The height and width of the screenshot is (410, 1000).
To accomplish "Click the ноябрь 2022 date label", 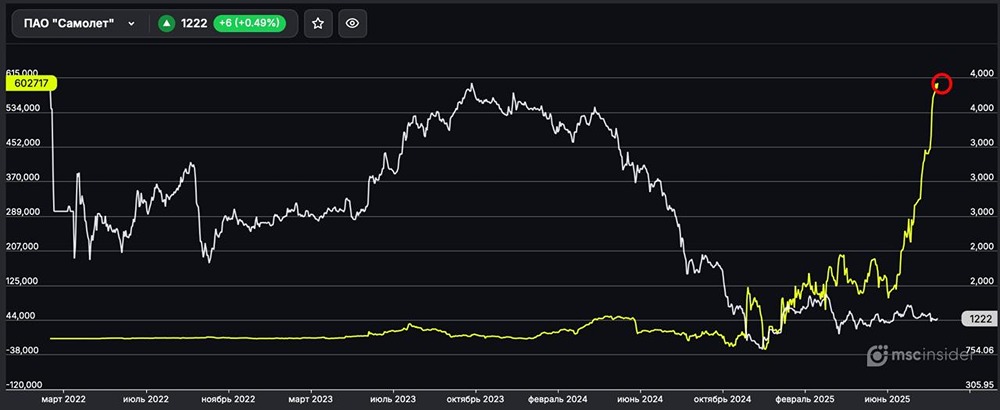I will [227, 398].
